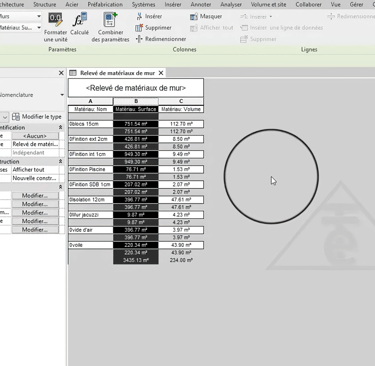Open the Formater une unité tool
The image size is (375, 366).
[x=55, y=27]
